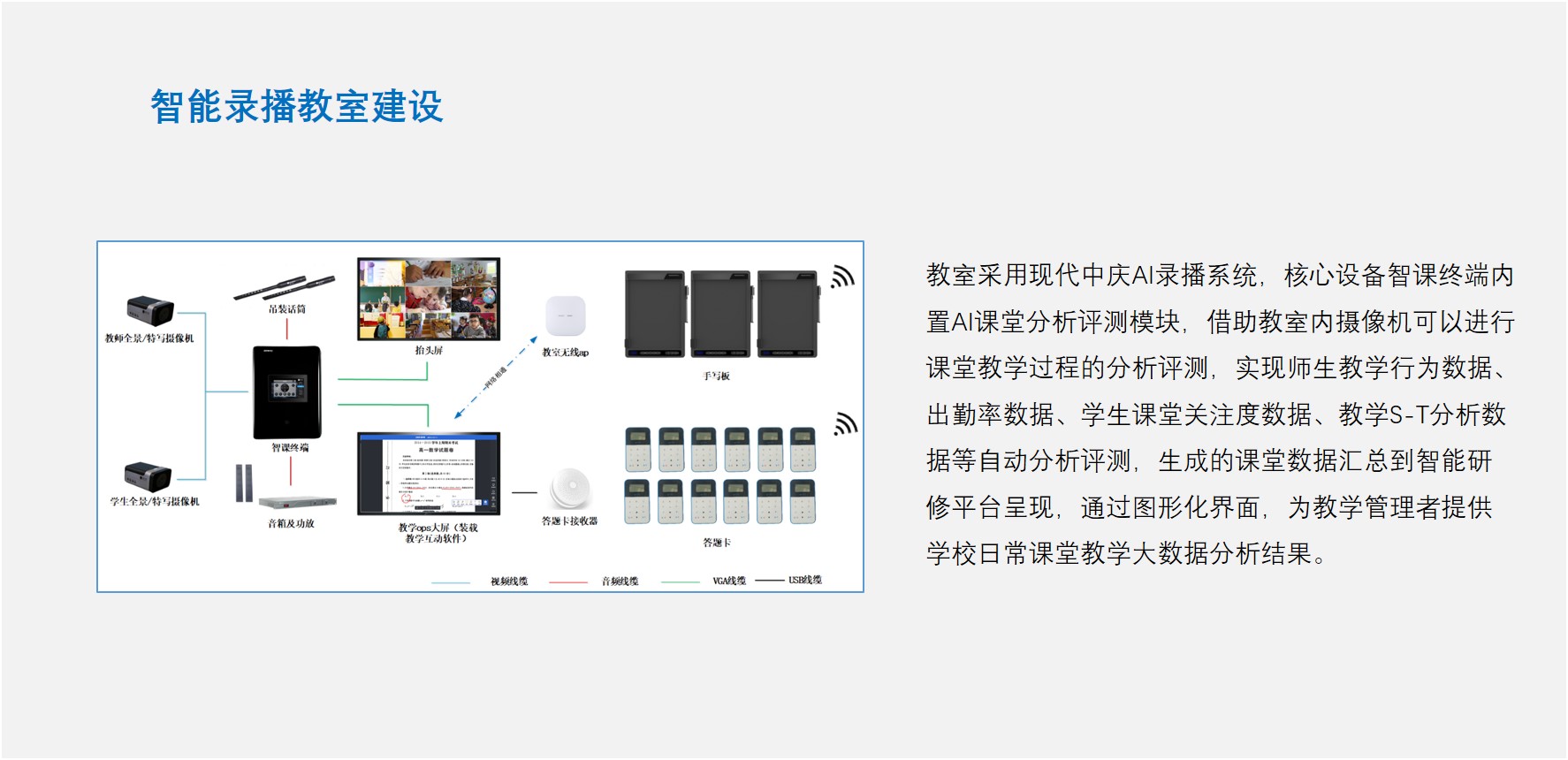The width and height of the screenshot is (1568, 760).
Task: Click the Wi-Fi signal icon beside the handwriting tablets
Action: click(x=842, y=277)
